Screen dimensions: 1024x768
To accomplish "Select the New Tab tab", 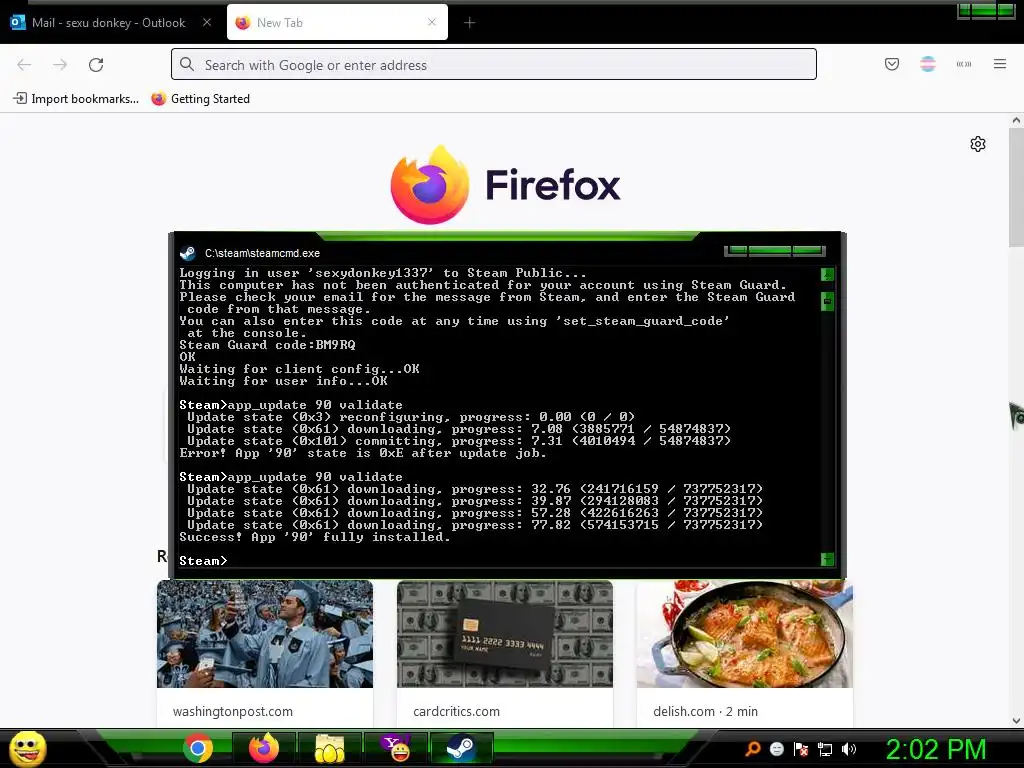I will [x=337, y=23].
